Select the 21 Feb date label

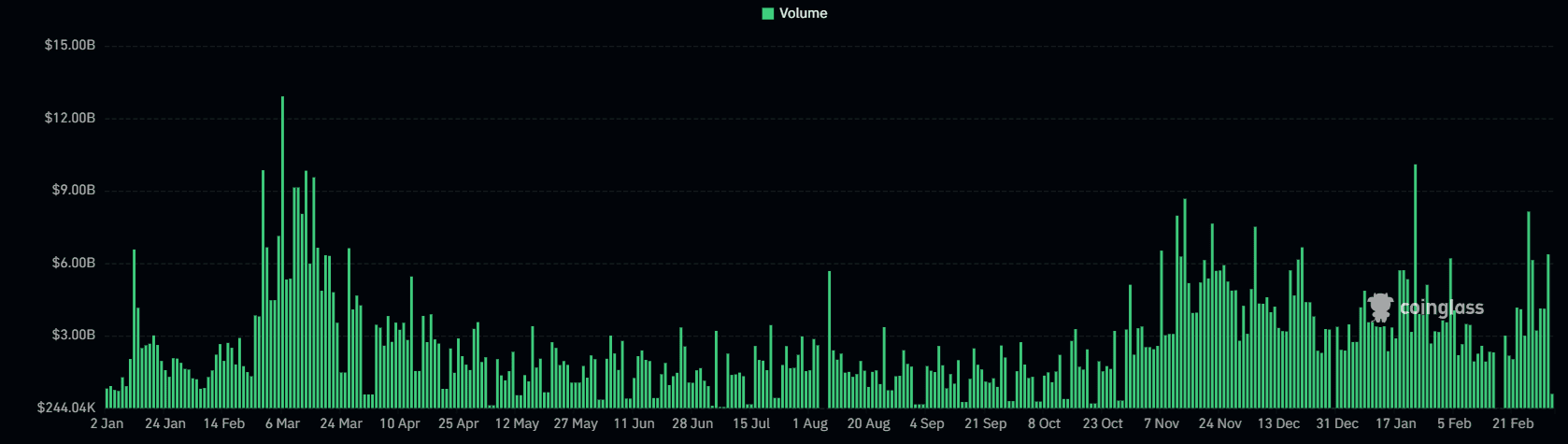[x=1513, y=423]
